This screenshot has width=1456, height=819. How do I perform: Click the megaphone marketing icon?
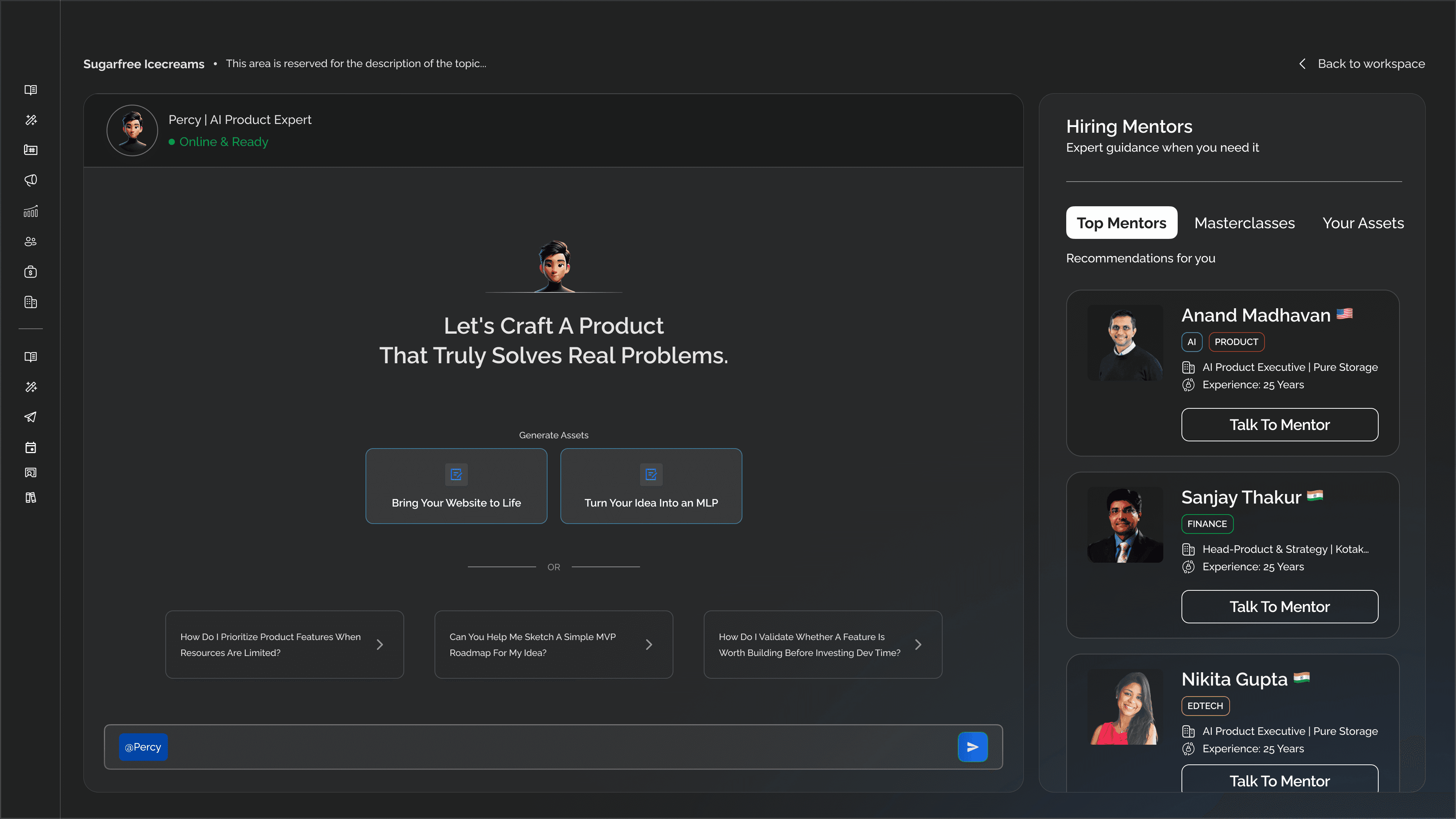(30, 180)
